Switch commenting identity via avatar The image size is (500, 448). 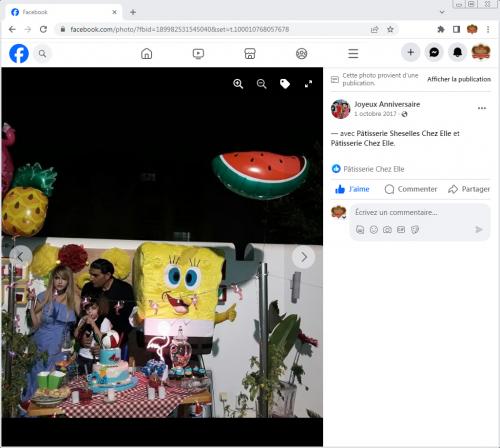click(x=339, y=212)
